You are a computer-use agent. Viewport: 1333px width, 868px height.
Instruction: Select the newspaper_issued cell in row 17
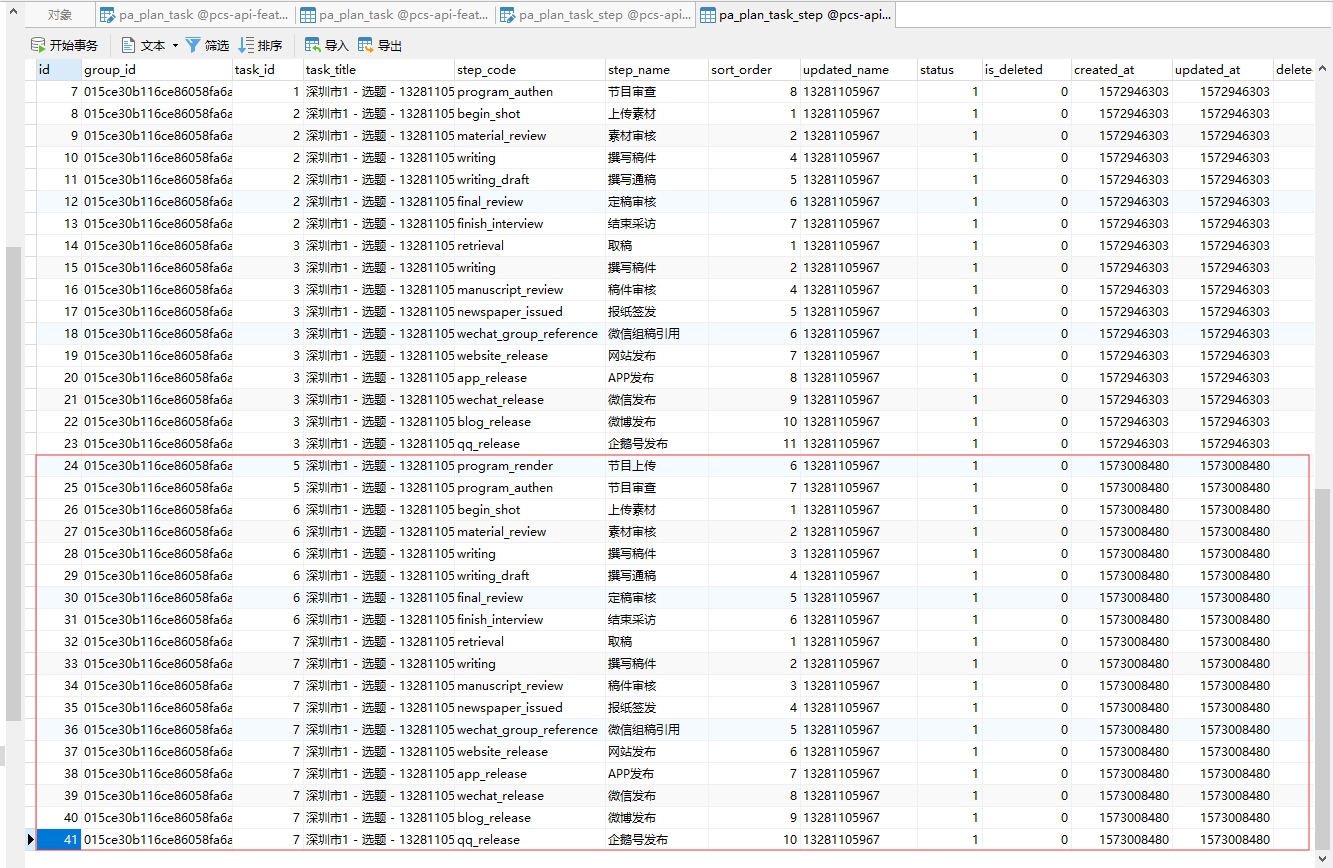point(509,311)
